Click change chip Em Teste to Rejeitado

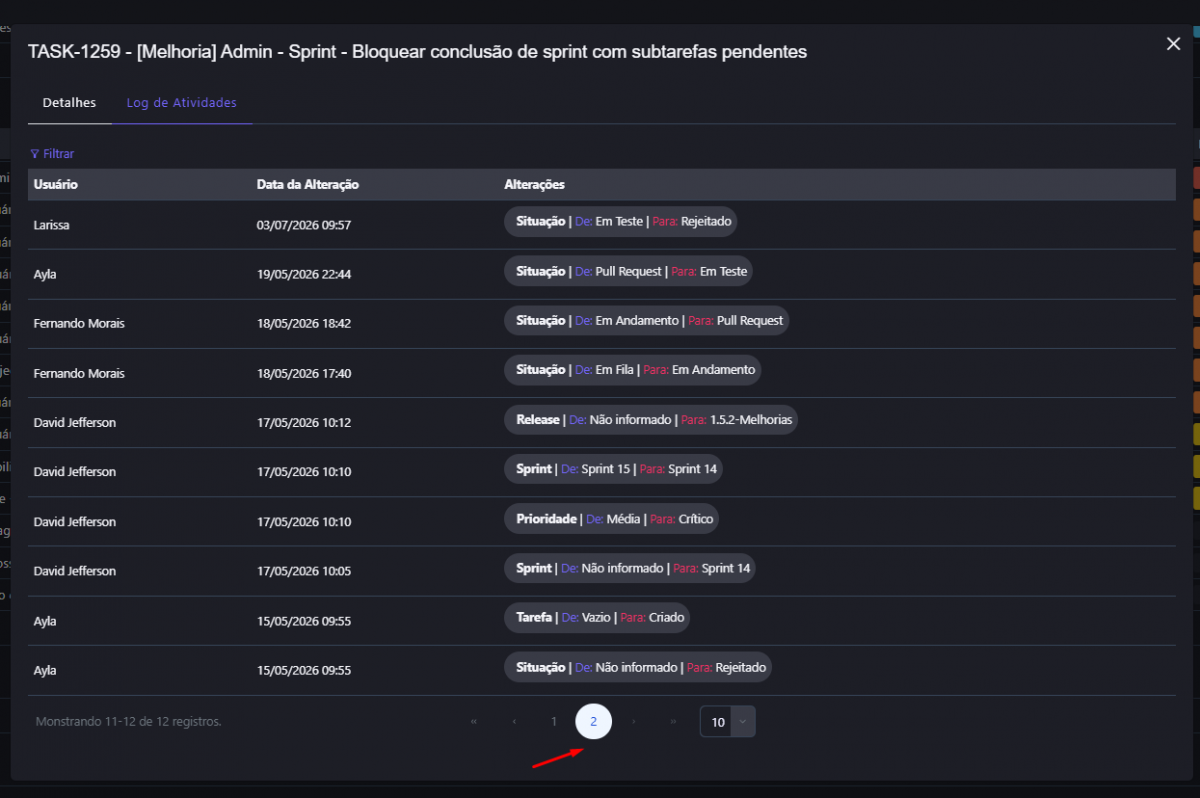point(620,222)
